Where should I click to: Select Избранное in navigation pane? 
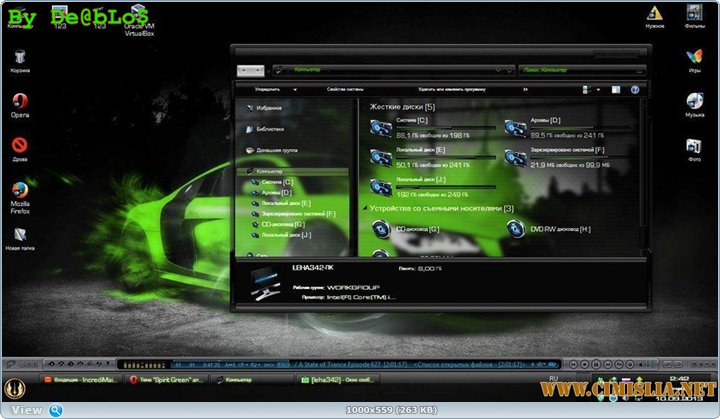264,108
